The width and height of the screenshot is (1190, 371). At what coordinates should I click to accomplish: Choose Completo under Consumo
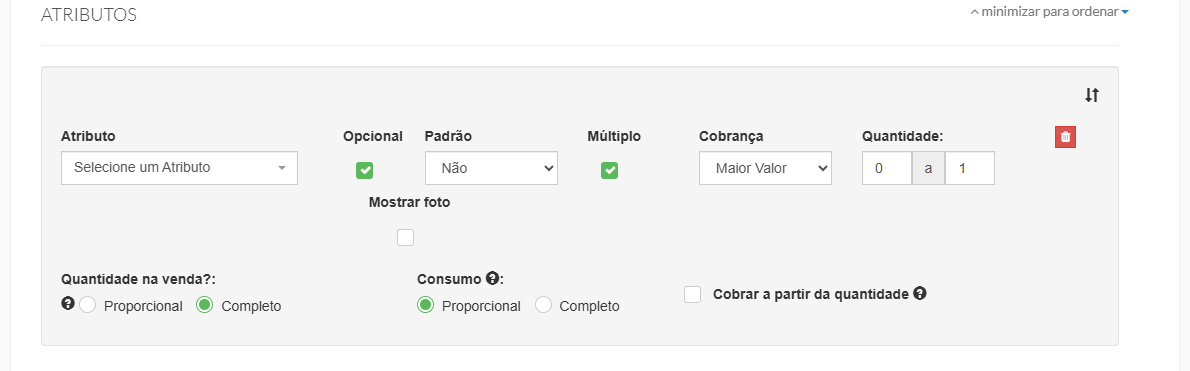point(543,305)
